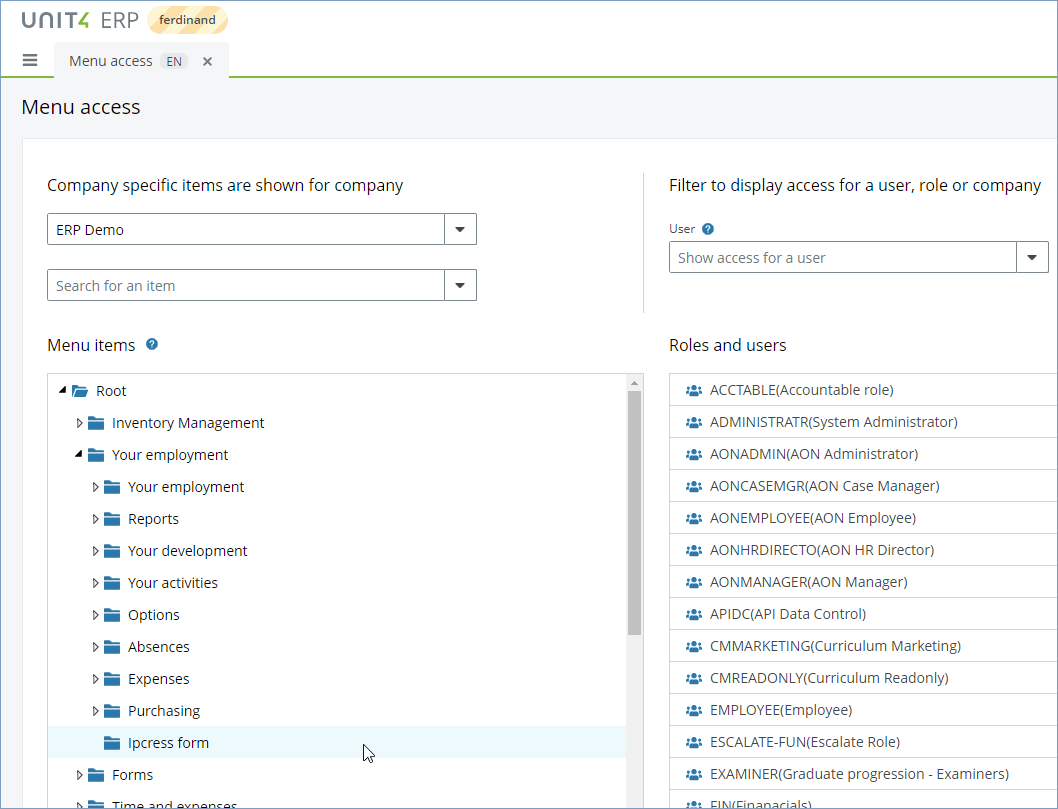Expand the Forms folder
1058x809 pixels.
(x=80, y=775)
